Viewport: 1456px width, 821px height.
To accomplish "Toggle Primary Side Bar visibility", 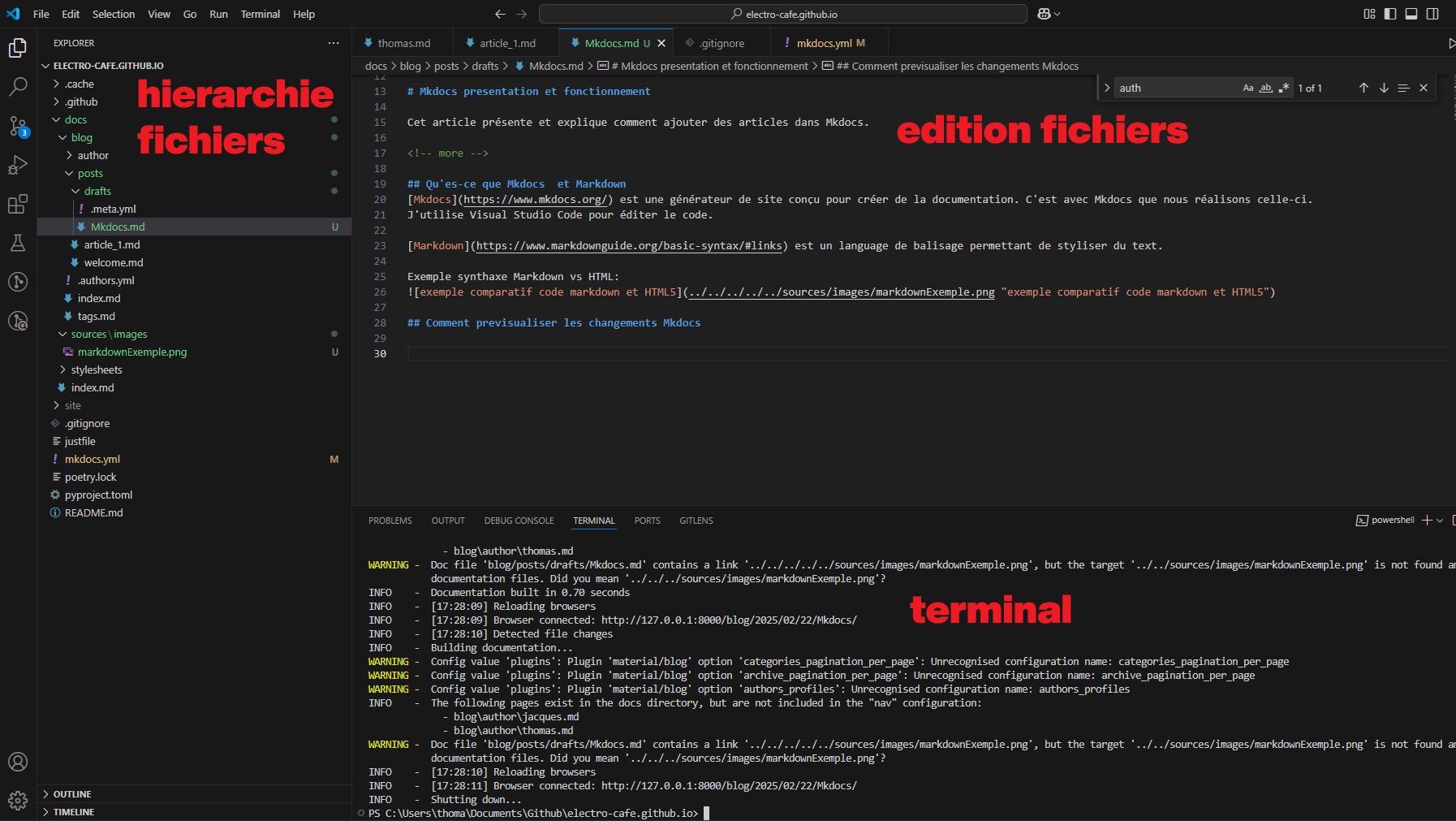I will point(1390,14).
